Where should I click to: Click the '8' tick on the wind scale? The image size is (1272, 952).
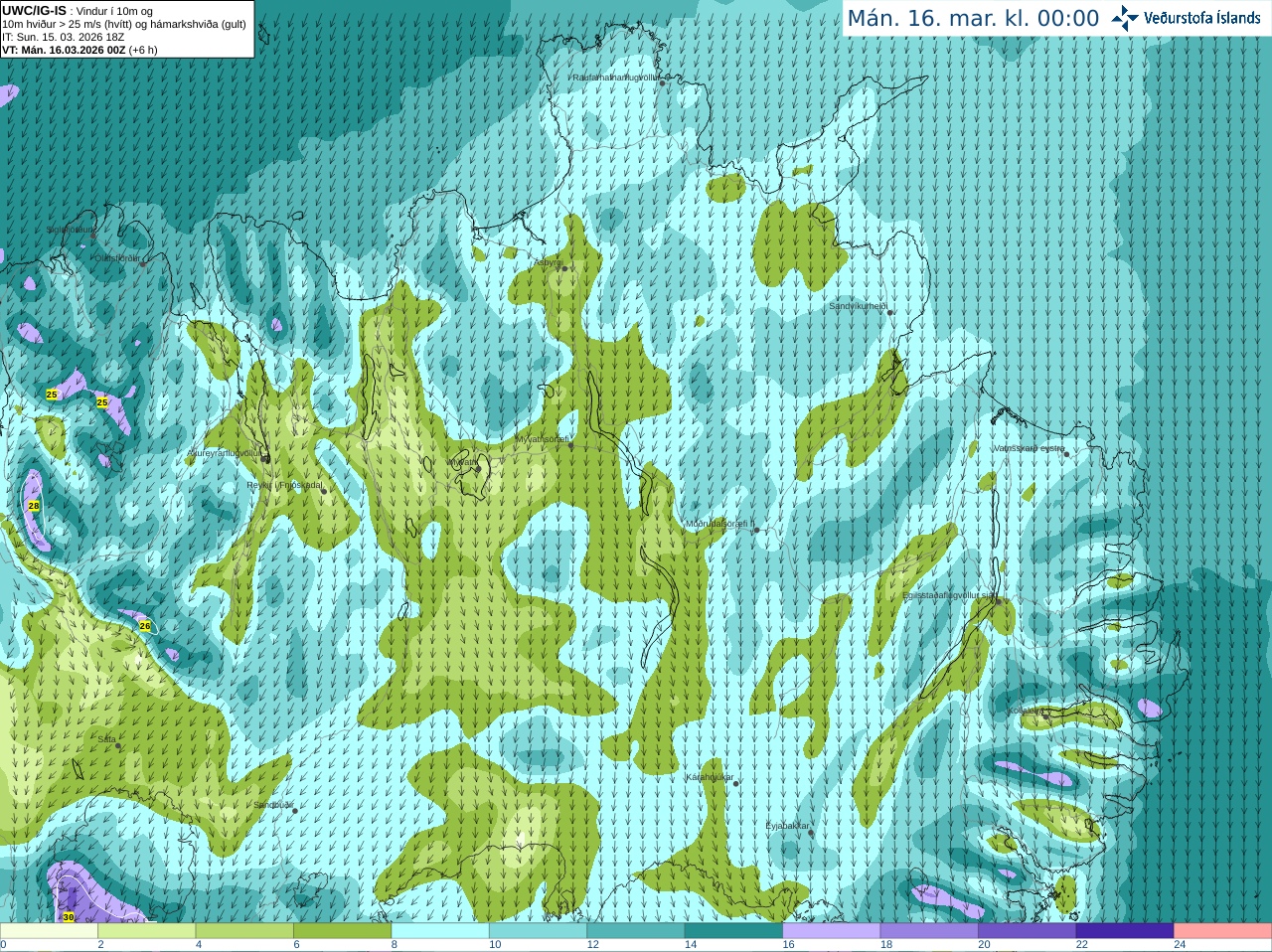pyautogui.click(x=395, y=945)
